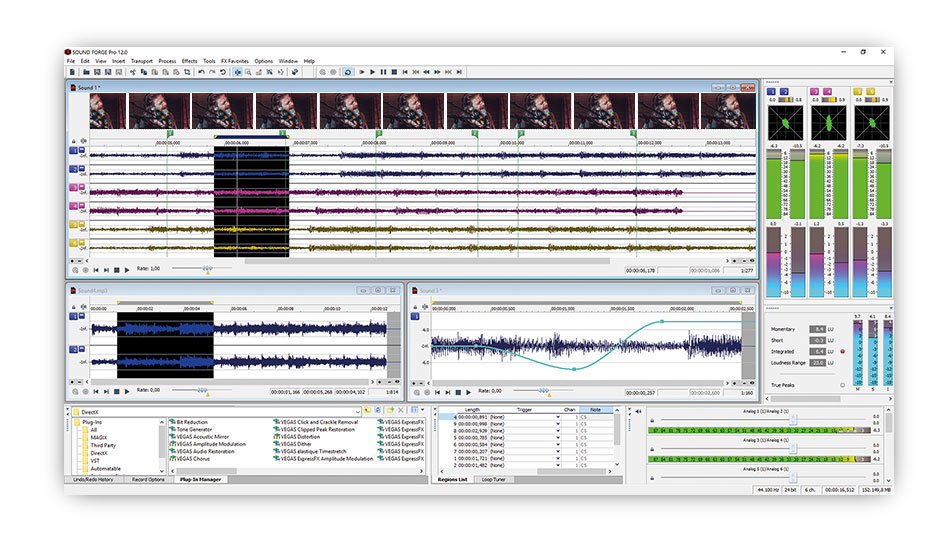The width and height of the screenshot is (945, 540).
Task: Click the Copy icon in toolbar
Action: click(x=144, y=72)
